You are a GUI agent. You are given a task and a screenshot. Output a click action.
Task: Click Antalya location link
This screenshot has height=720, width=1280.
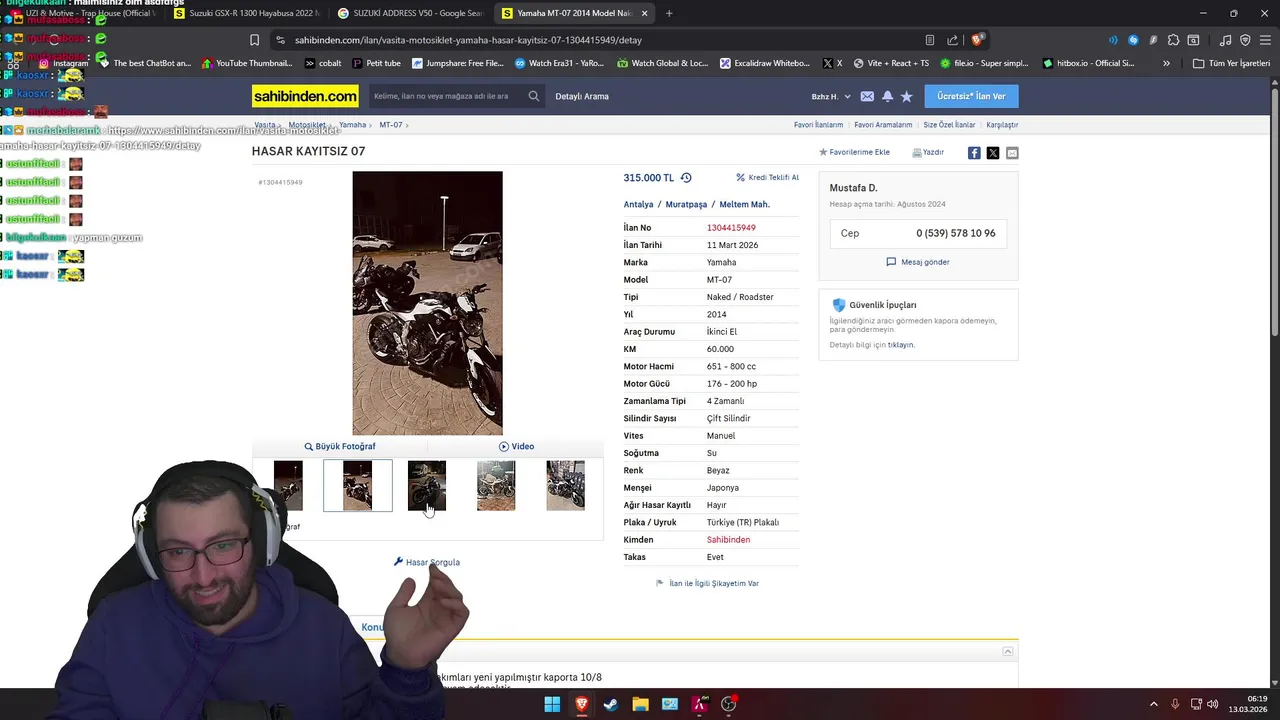(x=638, y=204)
